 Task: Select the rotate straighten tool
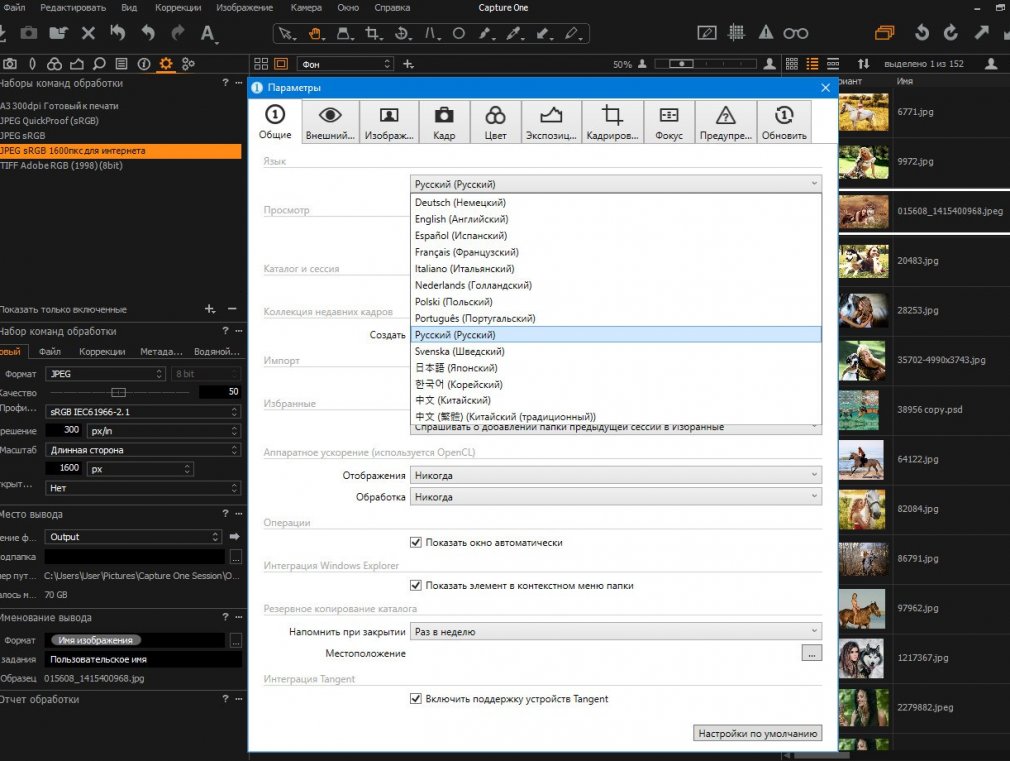point(402,34)
